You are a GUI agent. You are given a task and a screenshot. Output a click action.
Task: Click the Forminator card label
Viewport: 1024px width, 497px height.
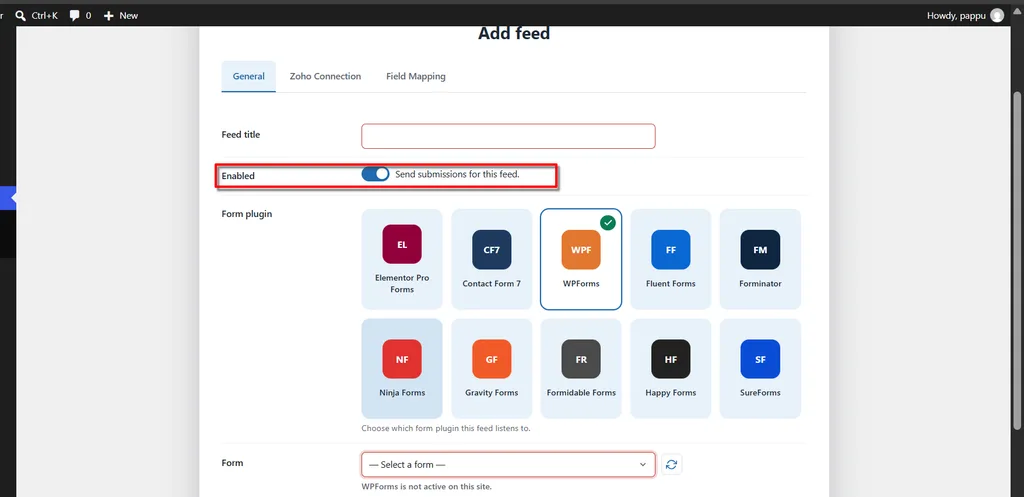(760, 283)
